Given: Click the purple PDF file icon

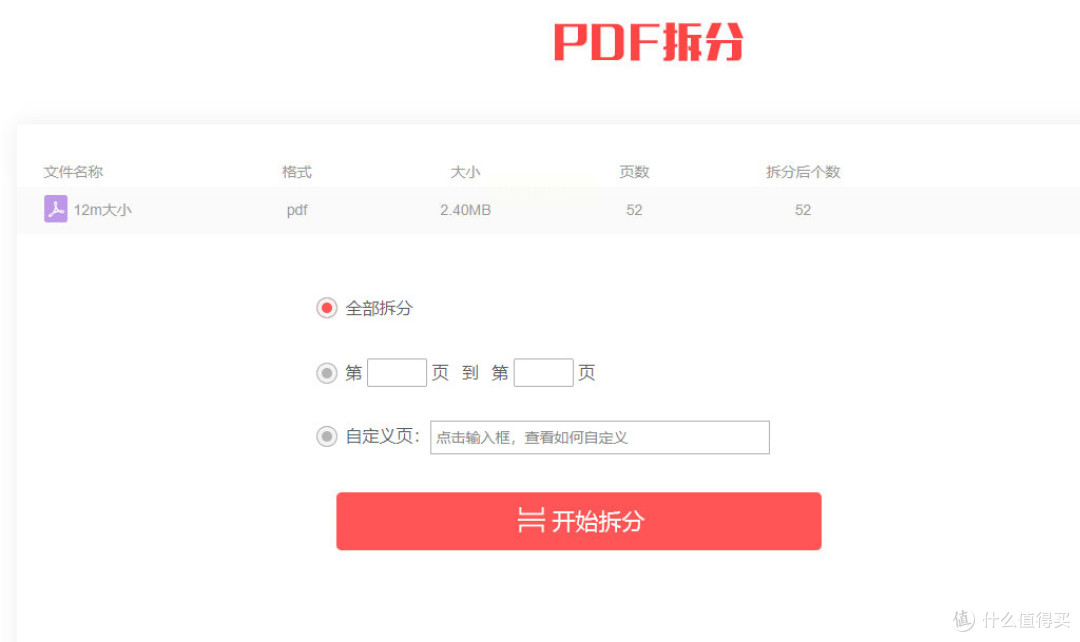Looking at the screenshot, I should (x=56, y=209).
